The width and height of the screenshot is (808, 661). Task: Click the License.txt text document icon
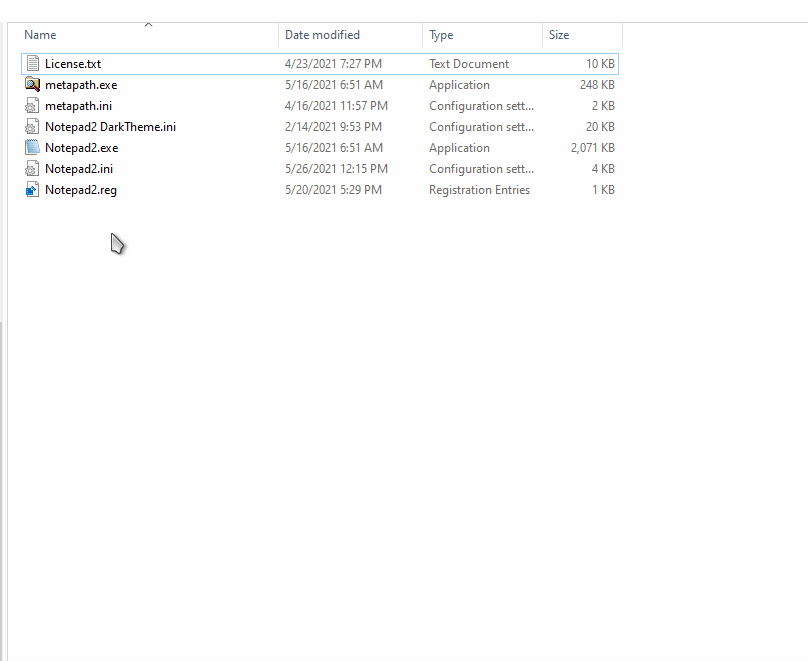[32, 63]
